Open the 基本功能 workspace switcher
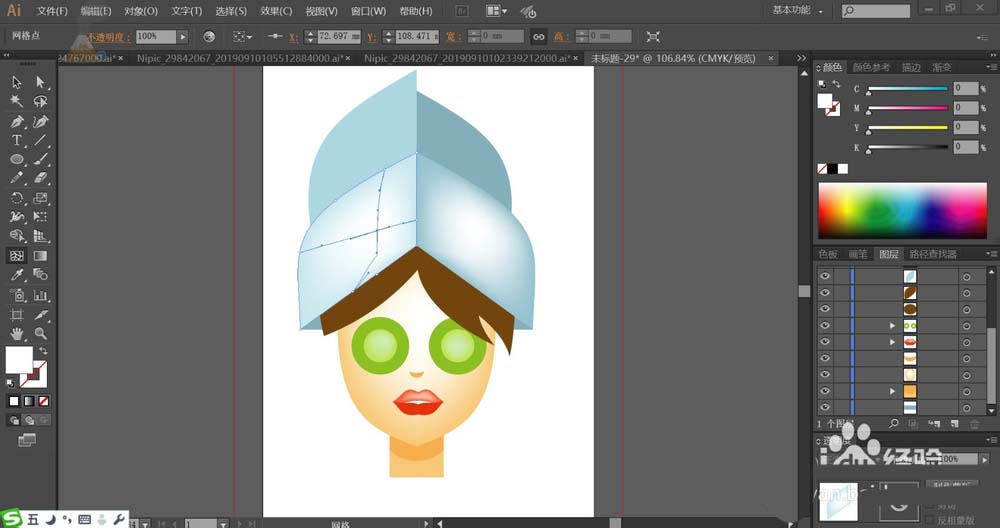1000x528 pixels. click(x=798, y=11)
